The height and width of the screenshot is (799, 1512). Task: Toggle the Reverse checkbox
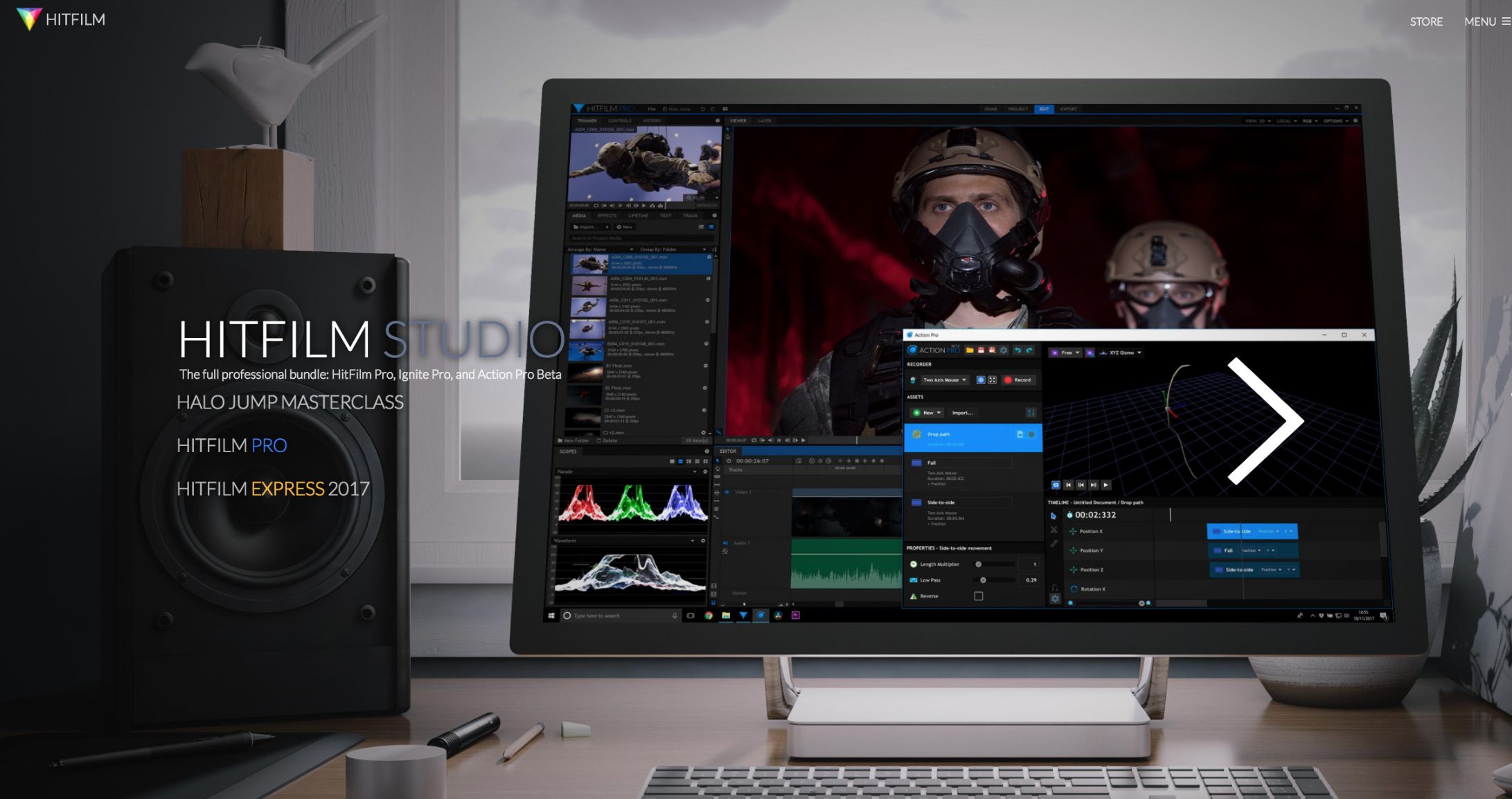979,596
